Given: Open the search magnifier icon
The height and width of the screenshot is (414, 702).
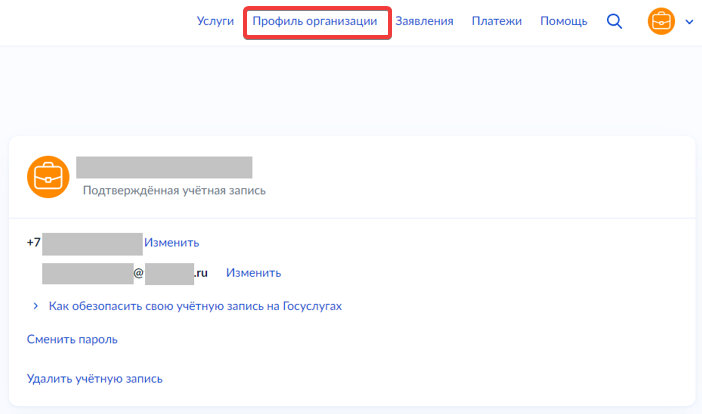Looking at the screenshot, I should (x=614, y=21).
